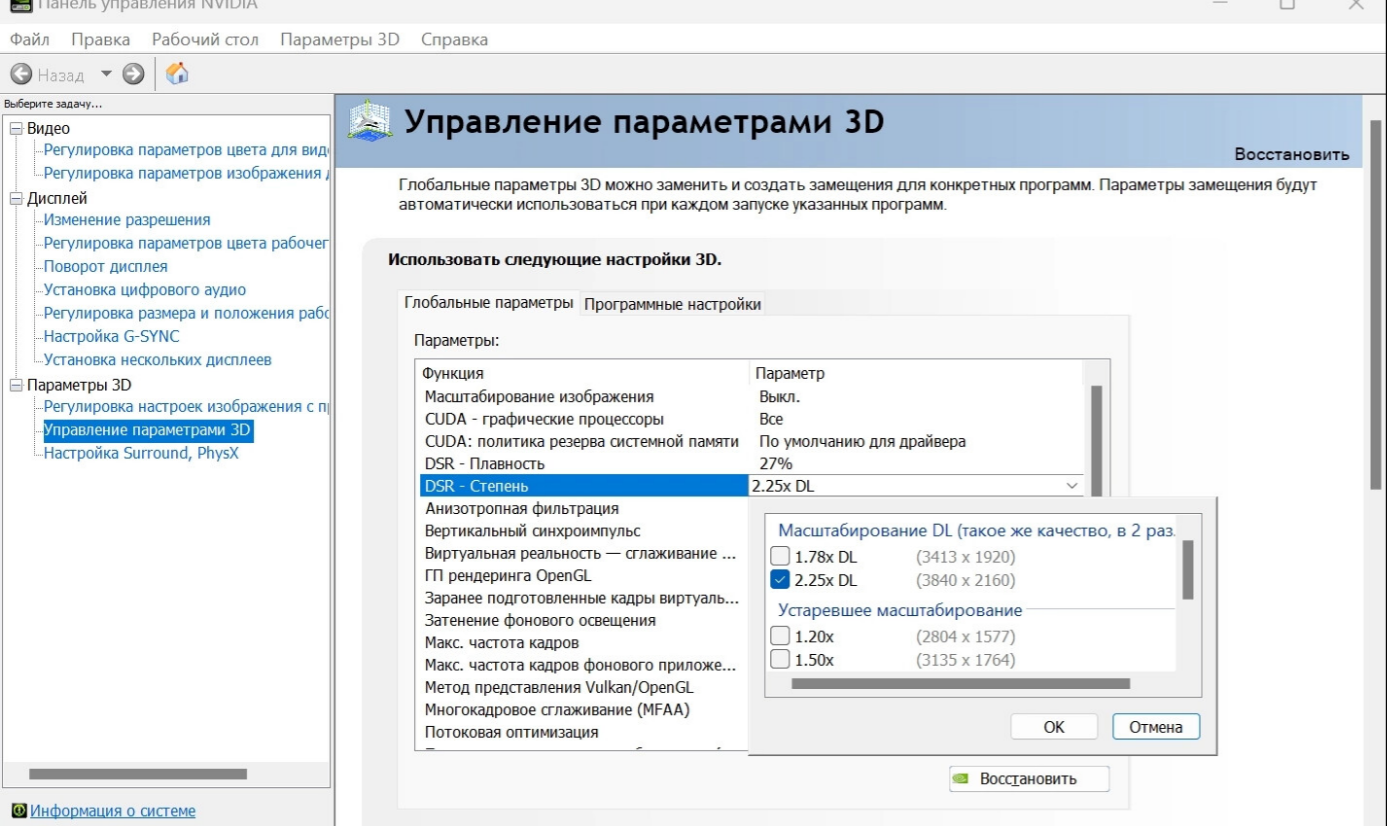Image resolution: width=1387 pixels, height=826 pixels.
Task: Open the DSR - Степень value dropdown
Action: (x=1073, y=486)
